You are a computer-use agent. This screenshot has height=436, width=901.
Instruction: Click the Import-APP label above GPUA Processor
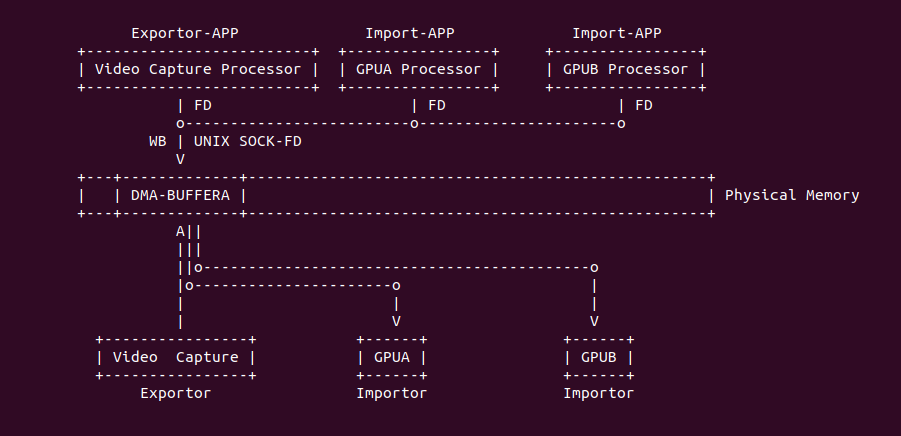[409, 33]
